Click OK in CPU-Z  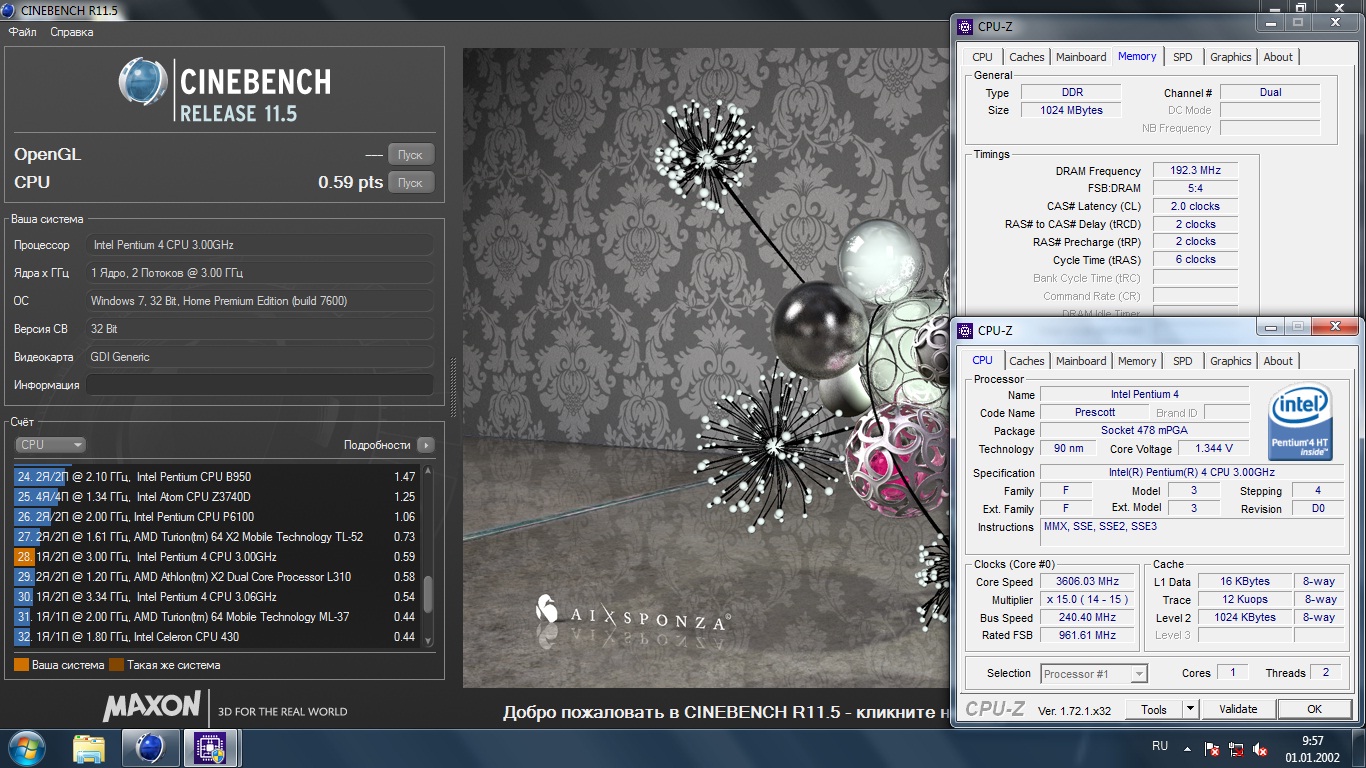[1314, 709]
